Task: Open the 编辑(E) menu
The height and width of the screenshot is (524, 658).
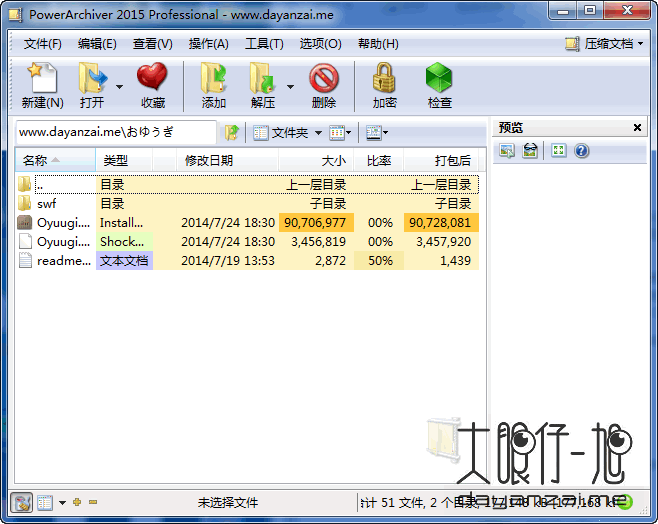Action: [x=97, y=44]
